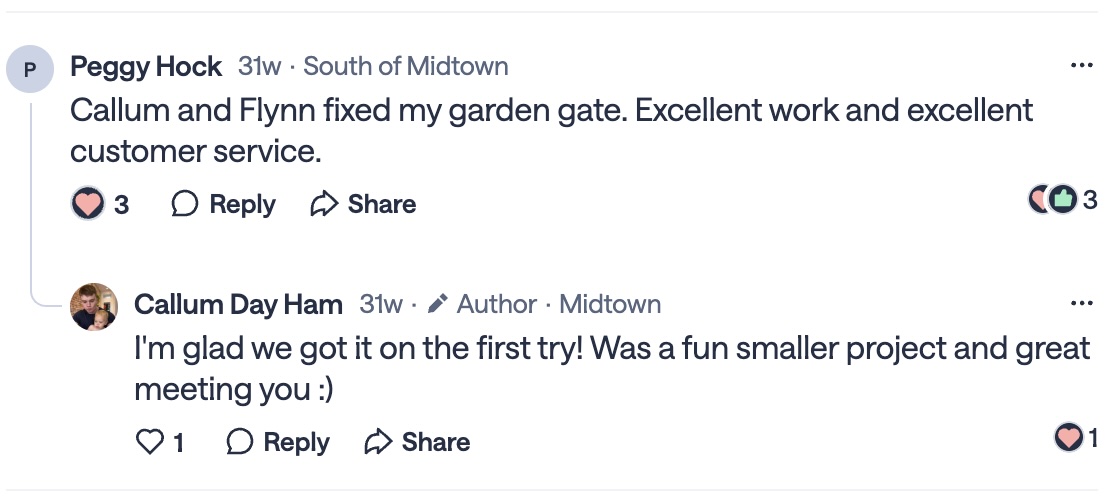Share Peggy Hock's comment
1114x500 pixels.
point(363,204)
